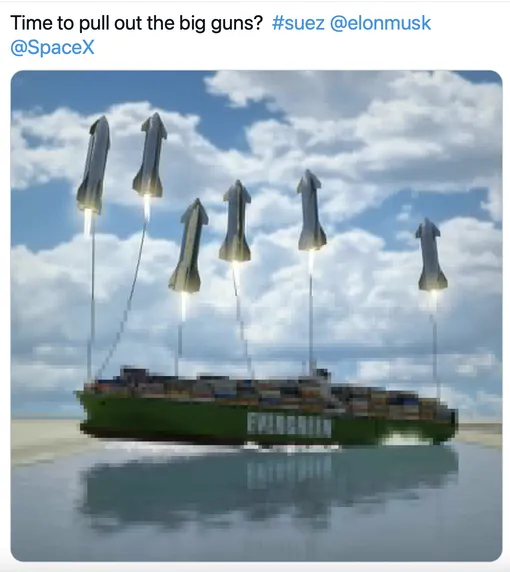Click the center rocket above the ship

point(235,220)
